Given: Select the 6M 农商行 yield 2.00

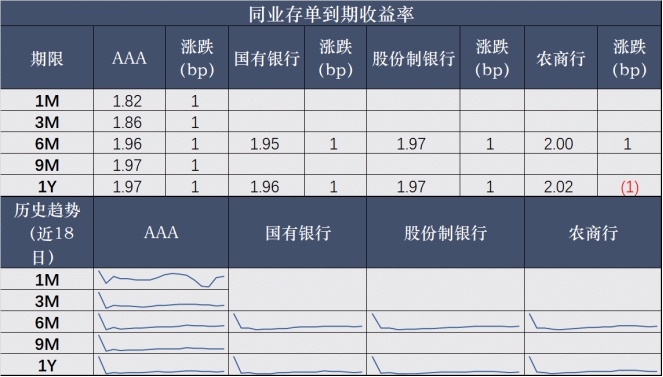Looking at the screenshot, I should click(x=559, y=144).
